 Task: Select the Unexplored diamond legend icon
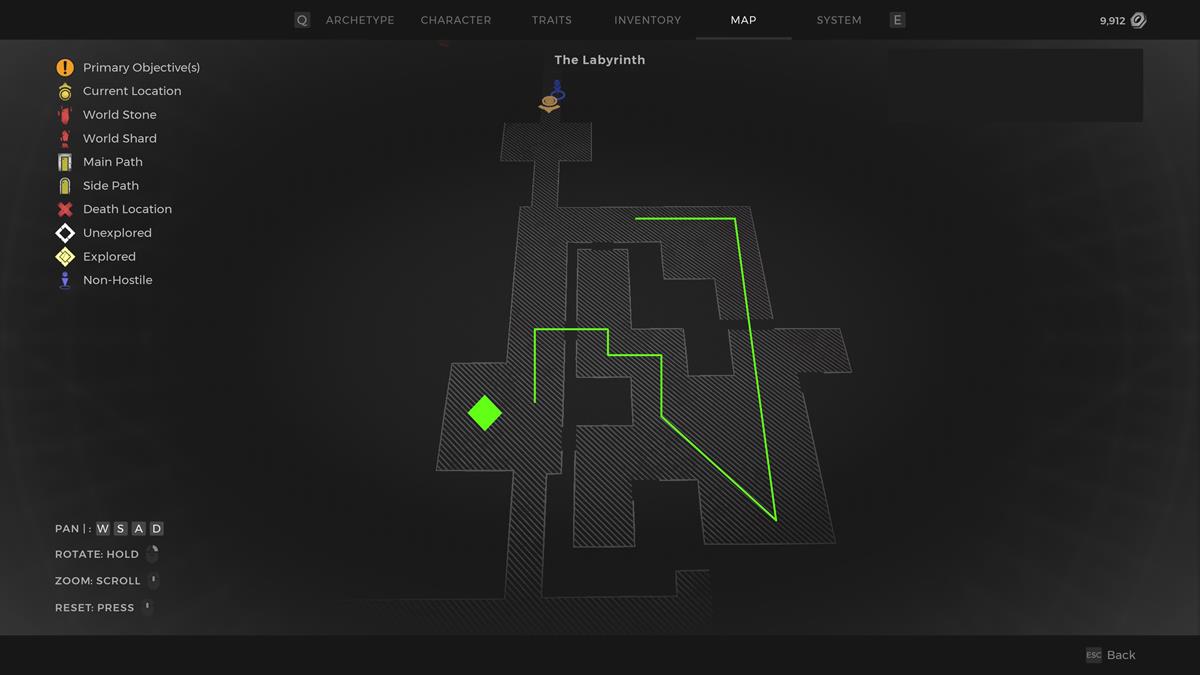pyautogui.click(x=65, y=233)
